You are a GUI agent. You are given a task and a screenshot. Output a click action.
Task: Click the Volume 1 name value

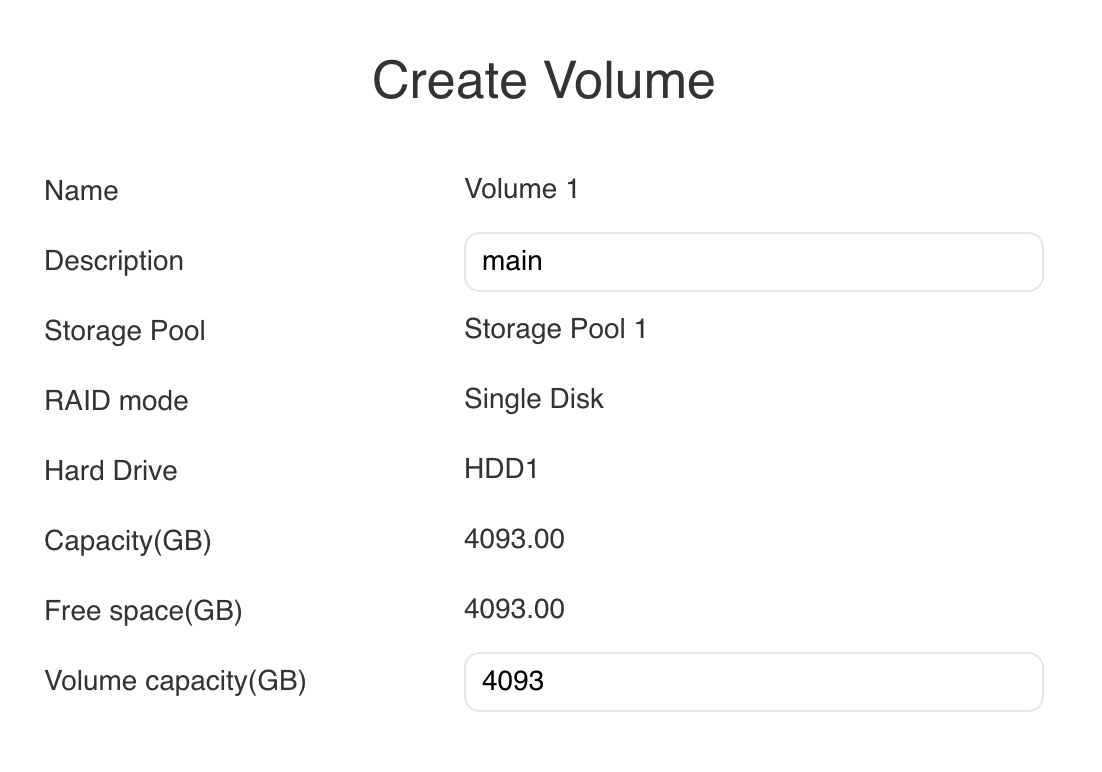[522, 188]
